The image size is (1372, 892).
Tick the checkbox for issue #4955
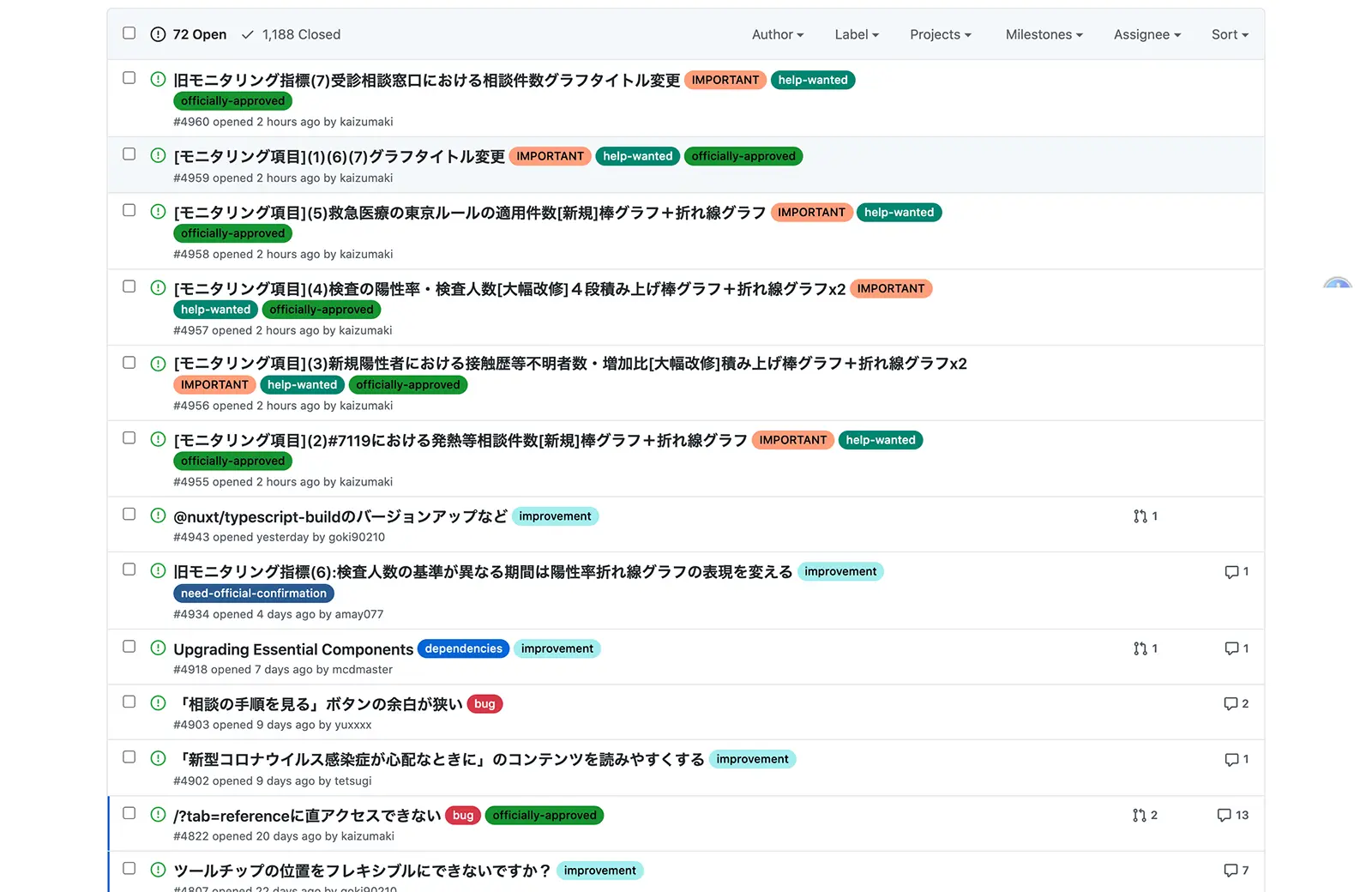click(x=129, y=438)
